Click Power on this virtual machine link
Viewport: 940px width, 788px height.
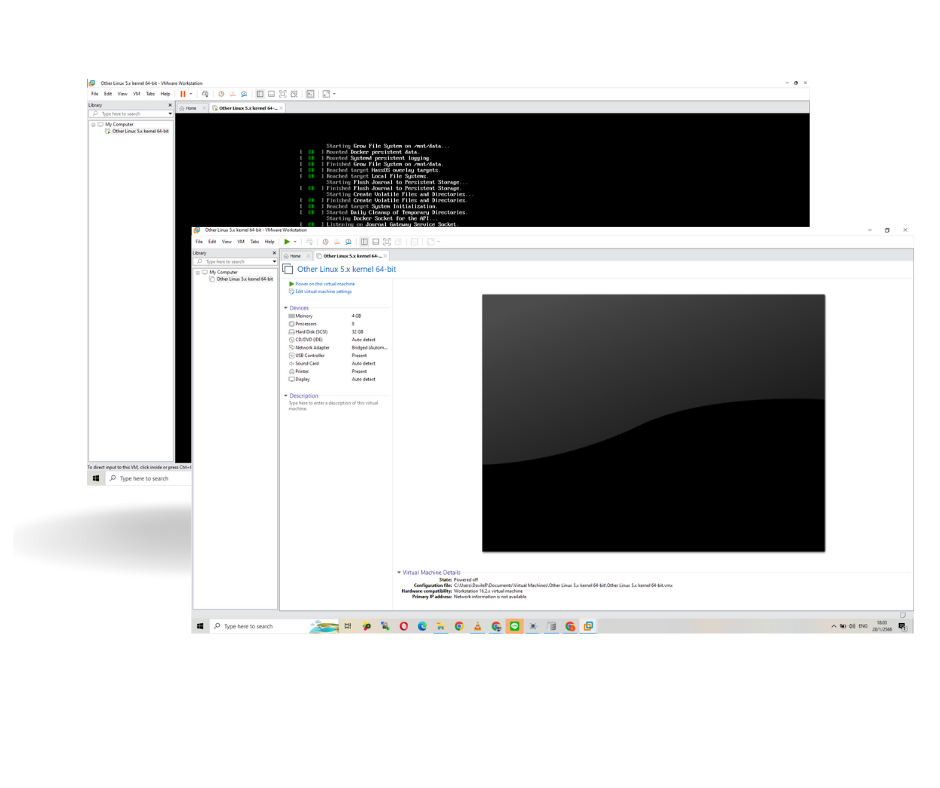pos(325,284)
